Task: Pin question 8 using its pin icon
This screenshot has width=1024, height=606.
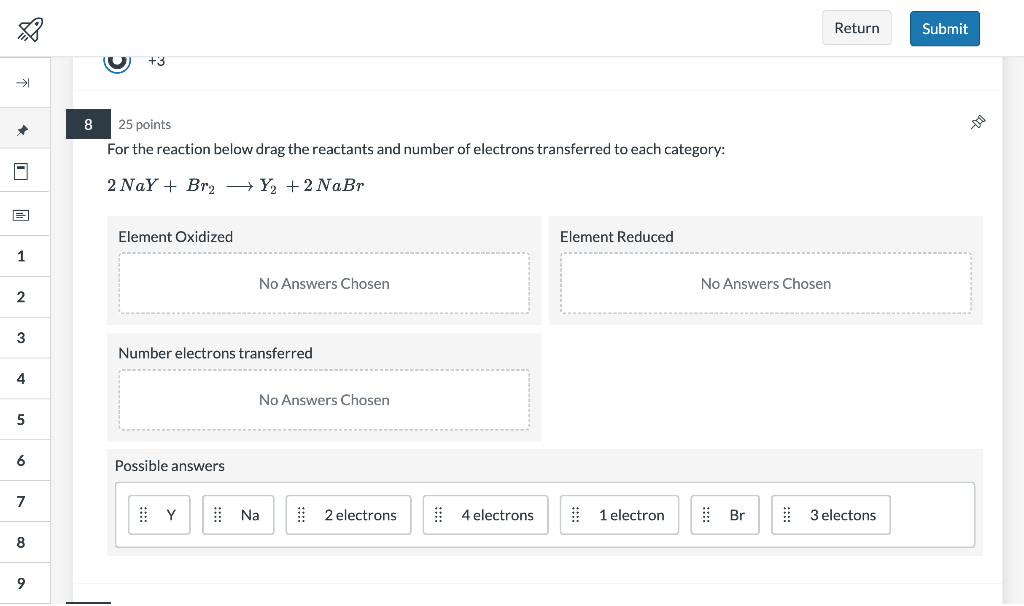Action: (x=978, y=122)
